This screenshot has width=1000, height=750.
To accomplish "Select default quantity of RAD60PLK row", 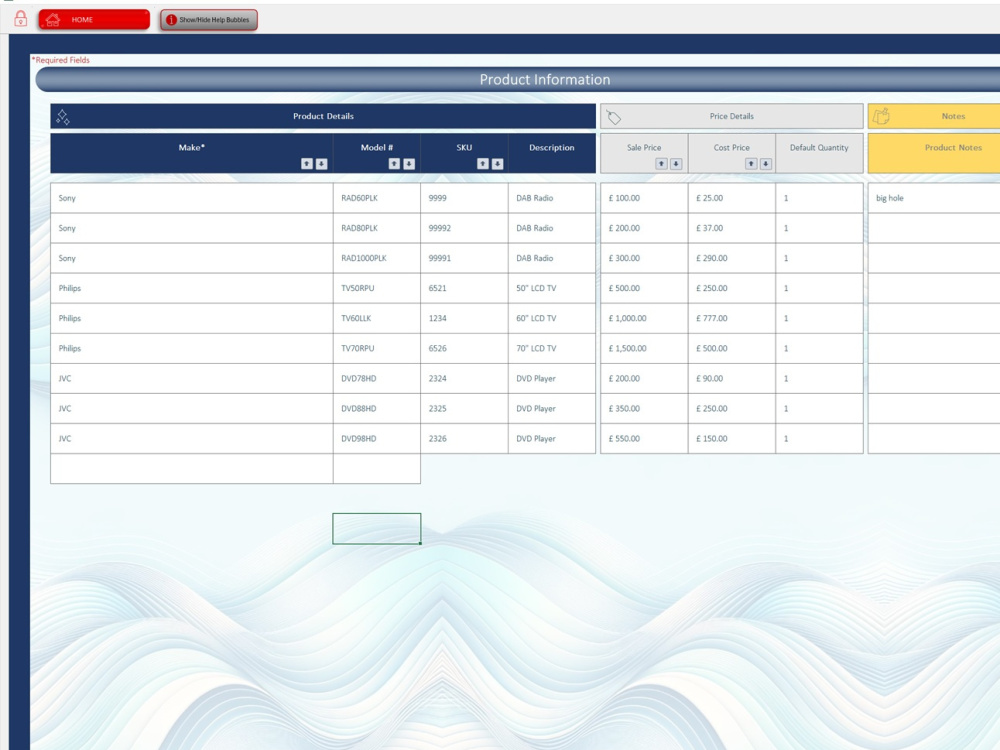I will coord(820,198).
